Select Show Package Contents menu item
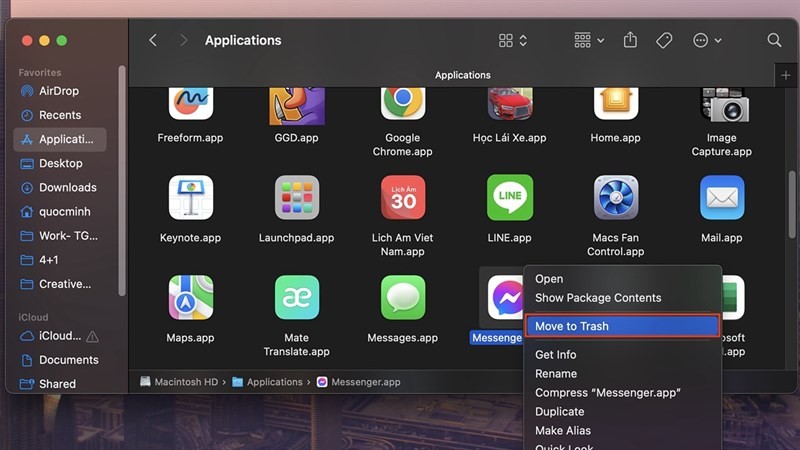 click(x=598, y=298)
